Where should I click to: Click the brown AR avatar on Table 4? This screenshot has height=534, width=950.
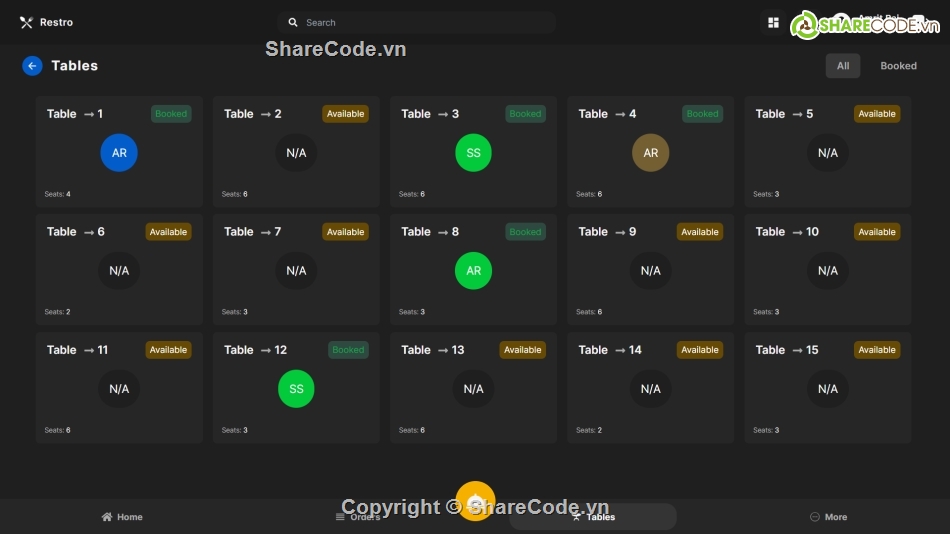coord(650,153)
